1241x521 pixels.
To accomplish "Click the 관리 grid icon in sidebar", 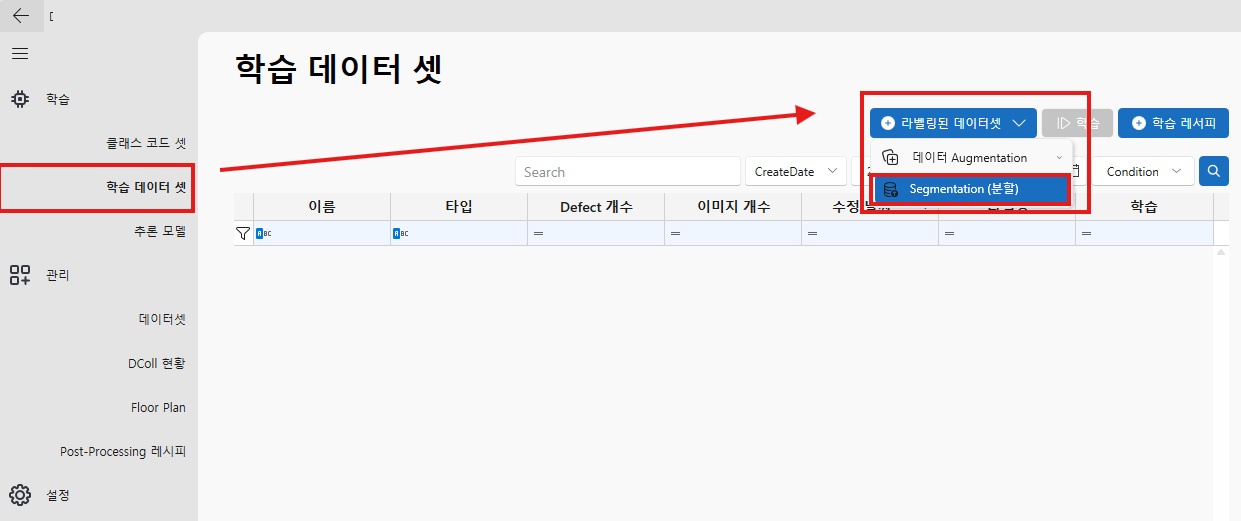I will tap(20, 275).
